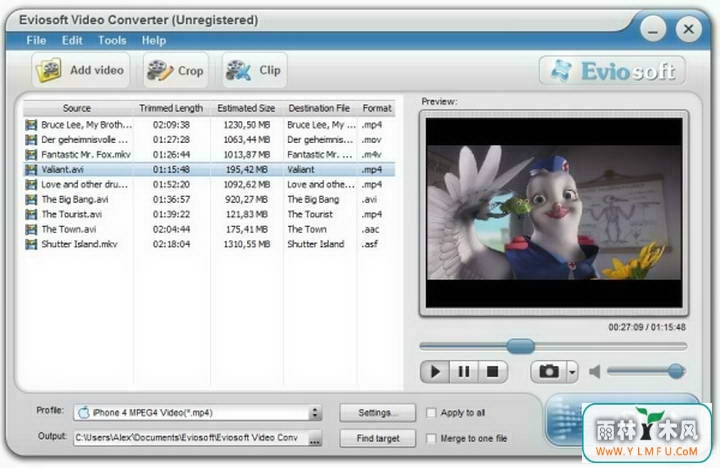Open the Tools menu
Screen dimensions: 720x468
coord(112,40)
